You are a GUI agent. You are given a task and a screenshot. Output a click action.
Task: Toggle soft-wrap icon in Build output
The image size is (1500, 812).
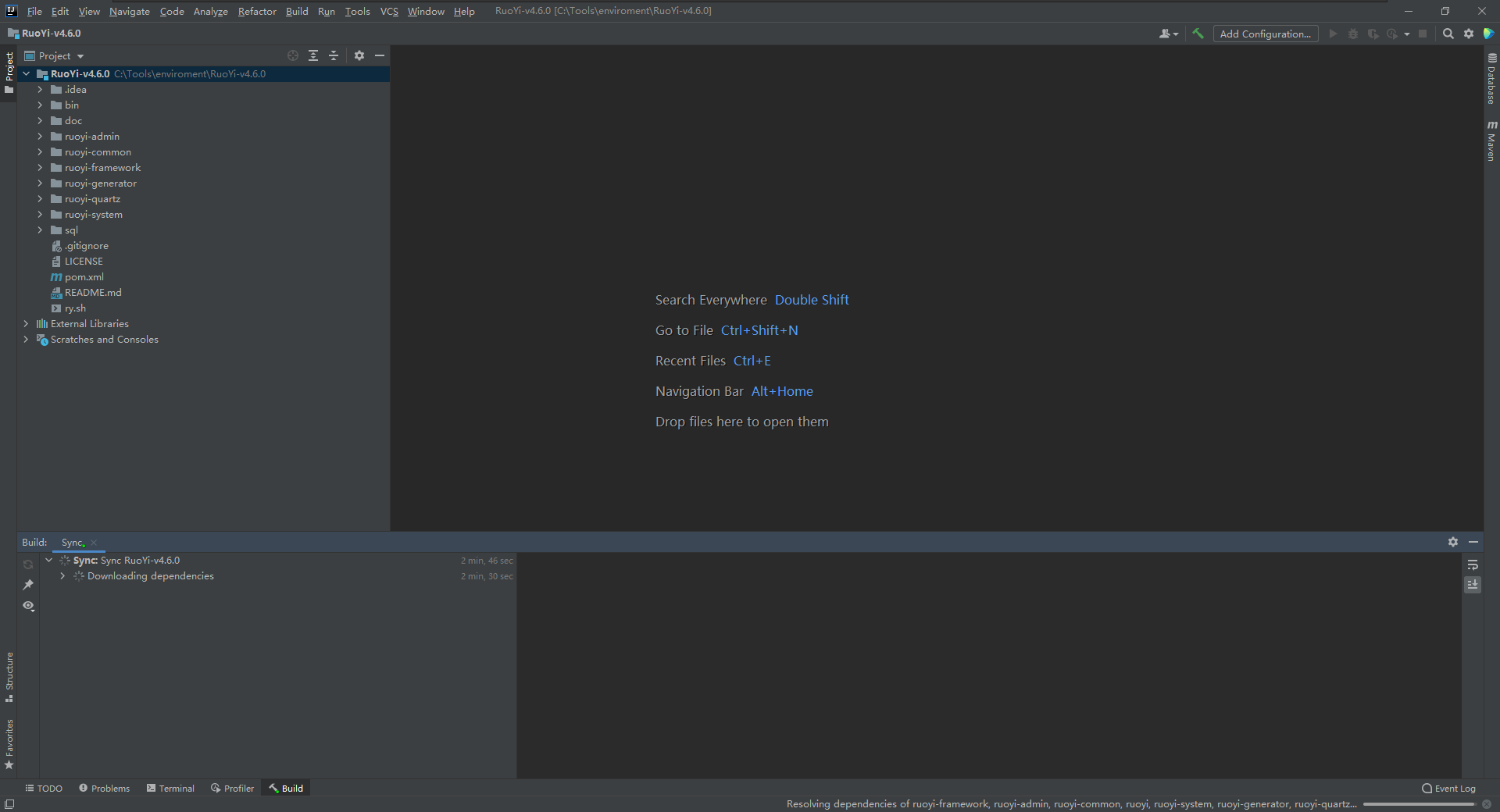1473,564
